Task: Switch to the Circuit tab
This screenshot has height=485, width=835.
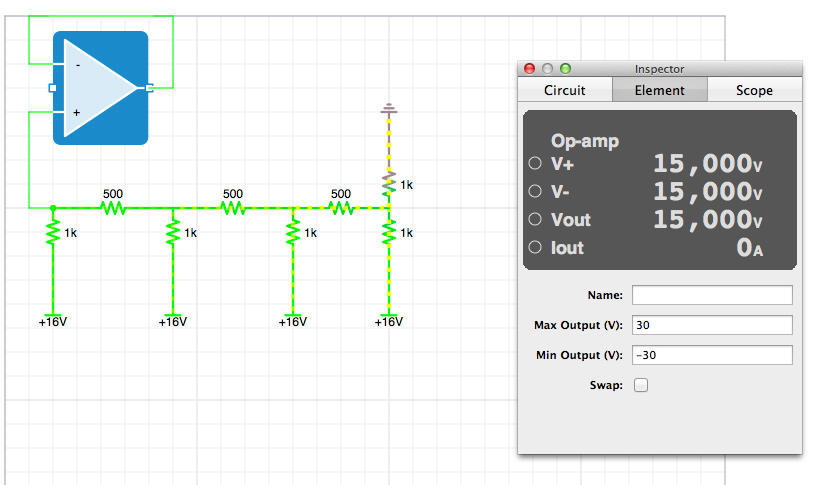Action: click(x=565, y=90)
